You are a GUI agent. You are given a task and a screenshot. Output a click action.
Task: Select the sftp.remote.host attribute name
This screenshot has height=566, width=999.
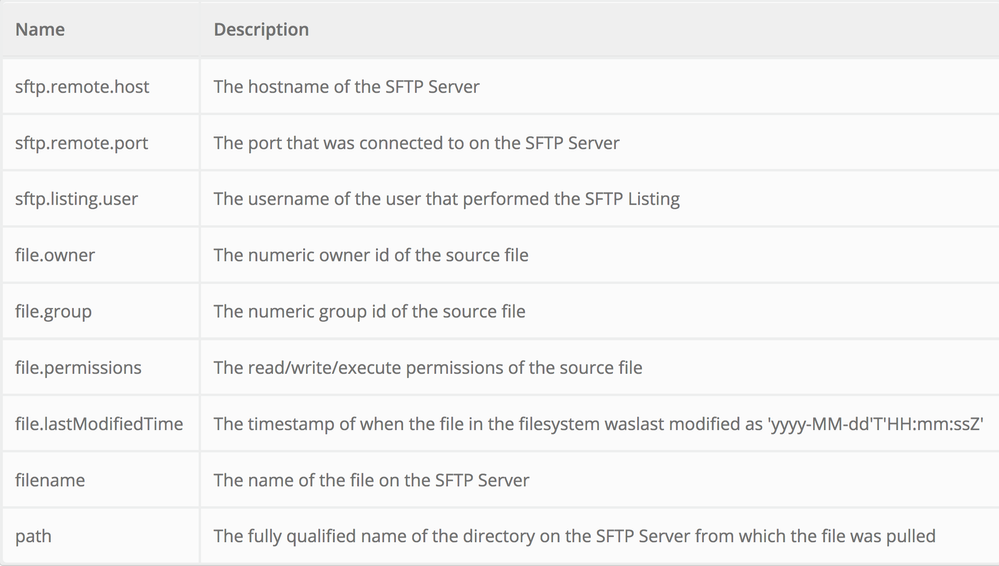click(x=82, y=87)
